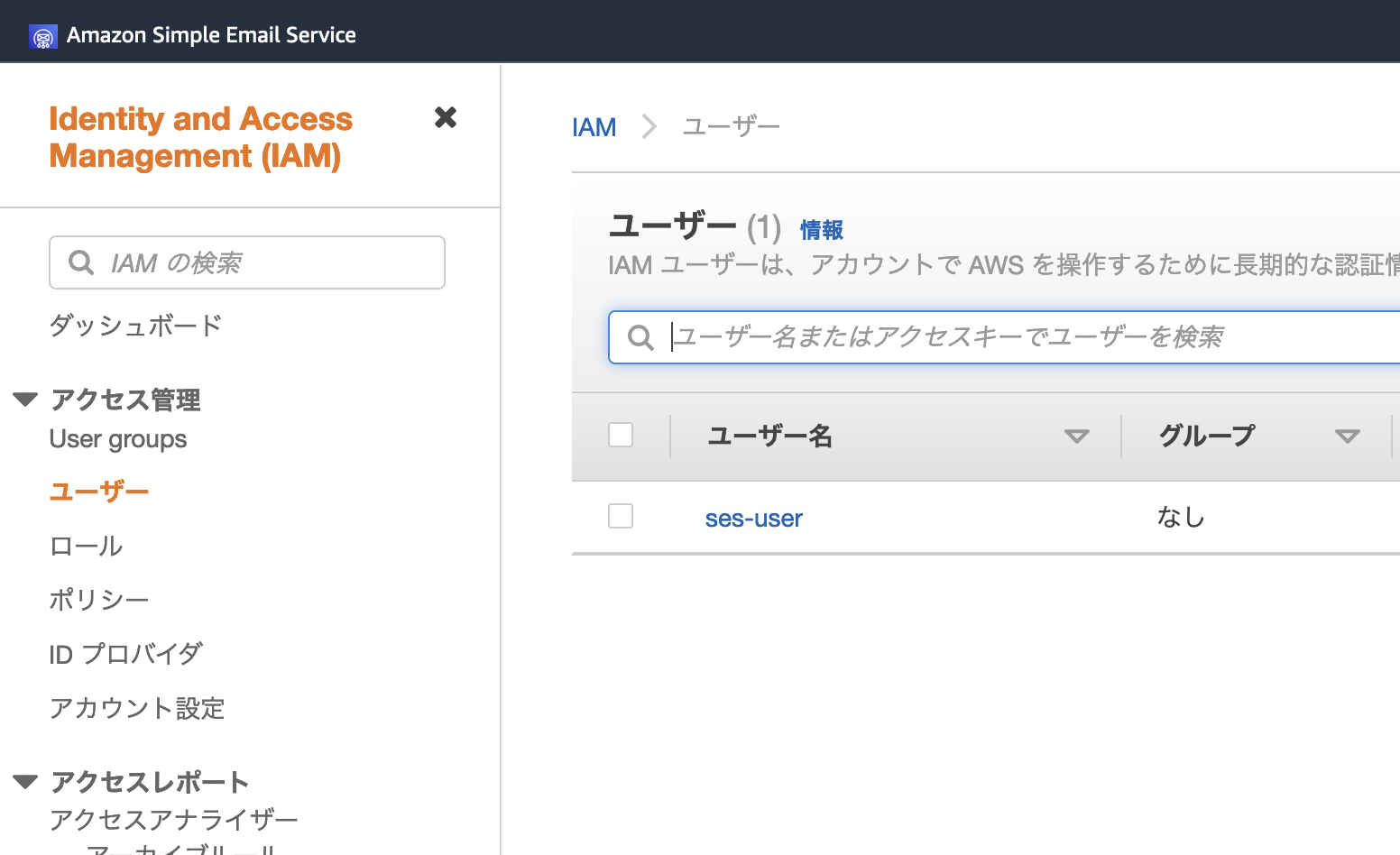1400x855 pixels.
Task: Close the IAM navigation sidebar with the X
Action: point(446,117)
